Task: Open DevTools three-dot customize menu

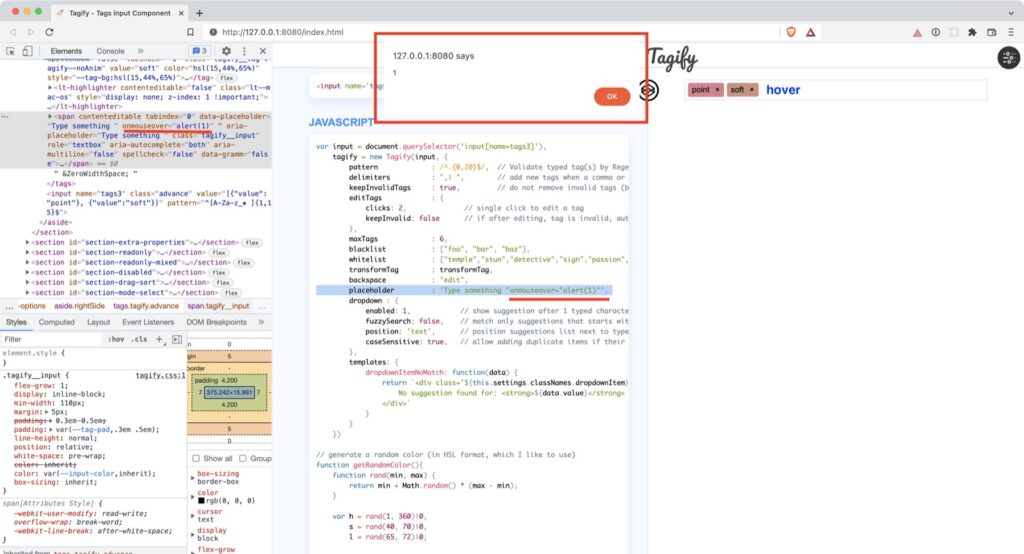Action: click(244, 51)
